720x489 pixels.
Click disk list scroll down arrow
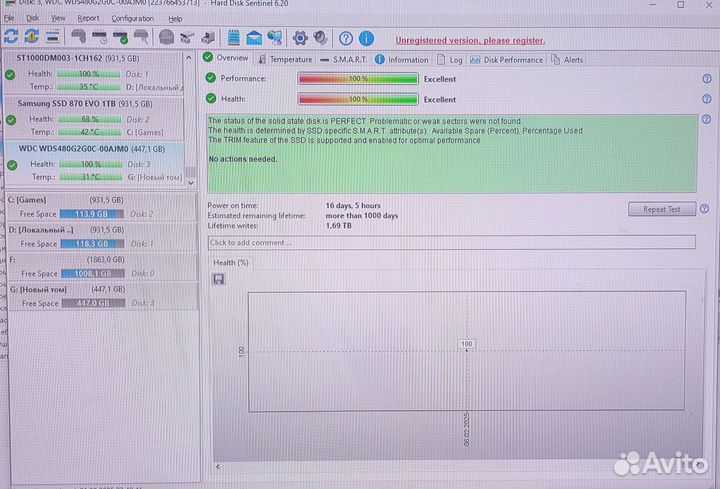[x=191, y=183]
